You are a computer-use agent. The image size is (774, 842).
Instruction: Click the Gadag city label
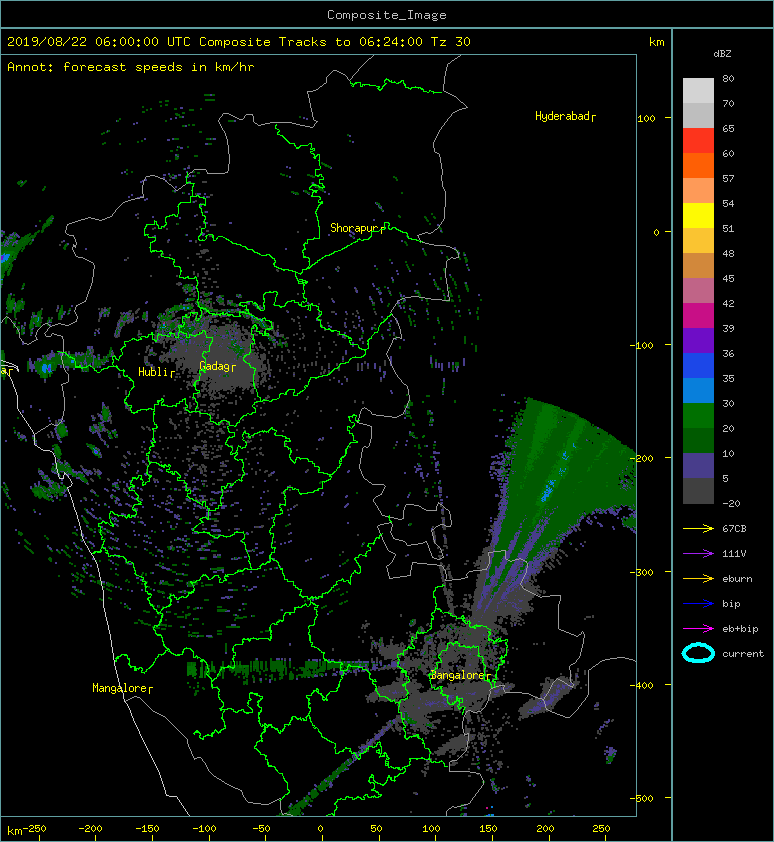217,367
